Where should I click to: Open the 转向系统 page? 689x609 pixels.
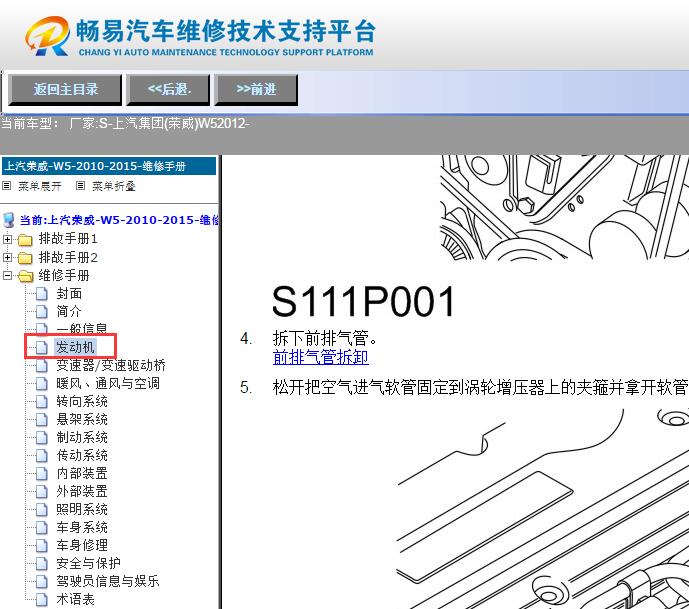click(x=82, y=402)
